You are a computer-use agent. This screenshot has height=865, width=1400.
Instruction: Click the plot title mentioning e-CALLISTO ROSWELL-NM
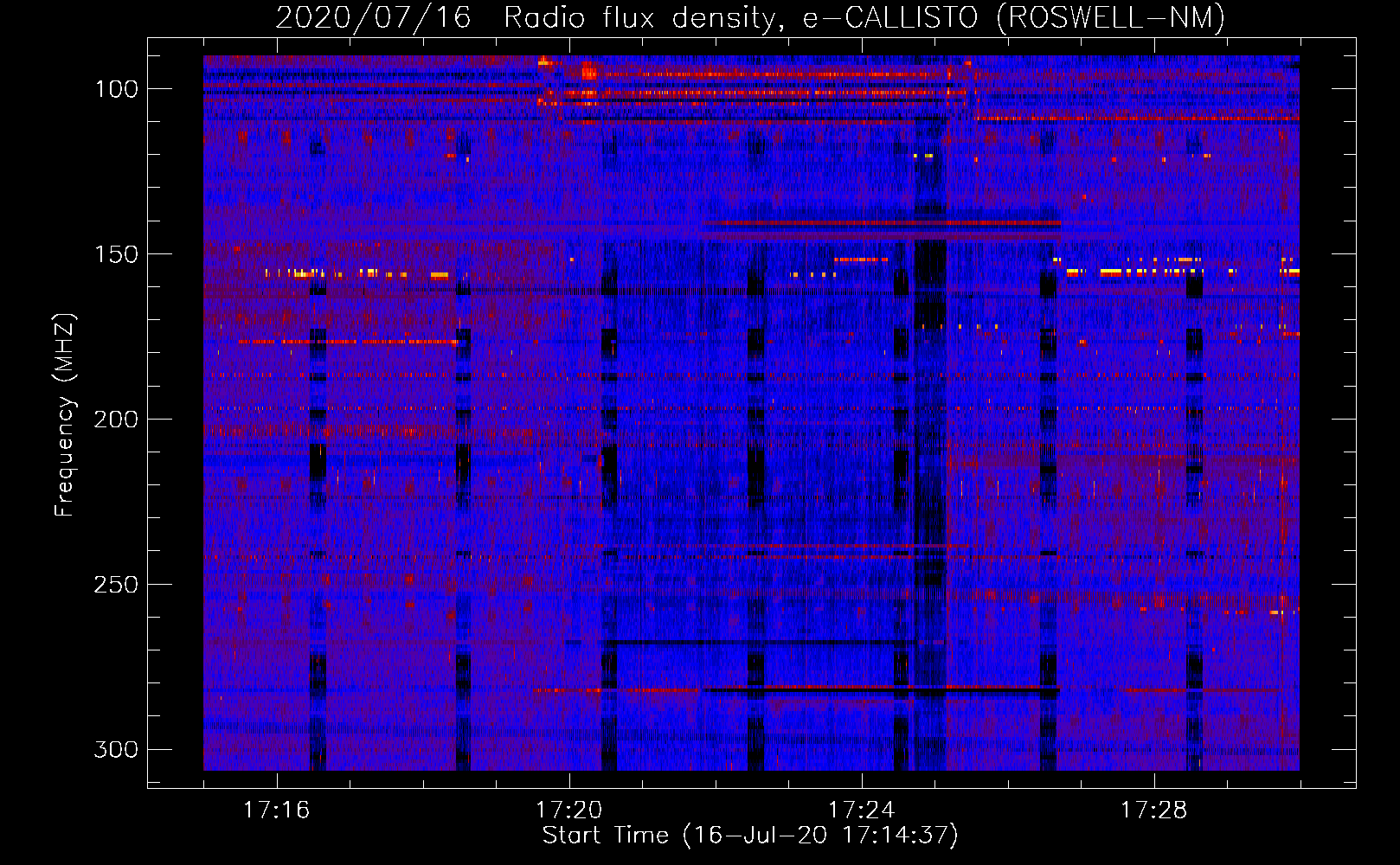pyautogui.click(x=750, y=17)
